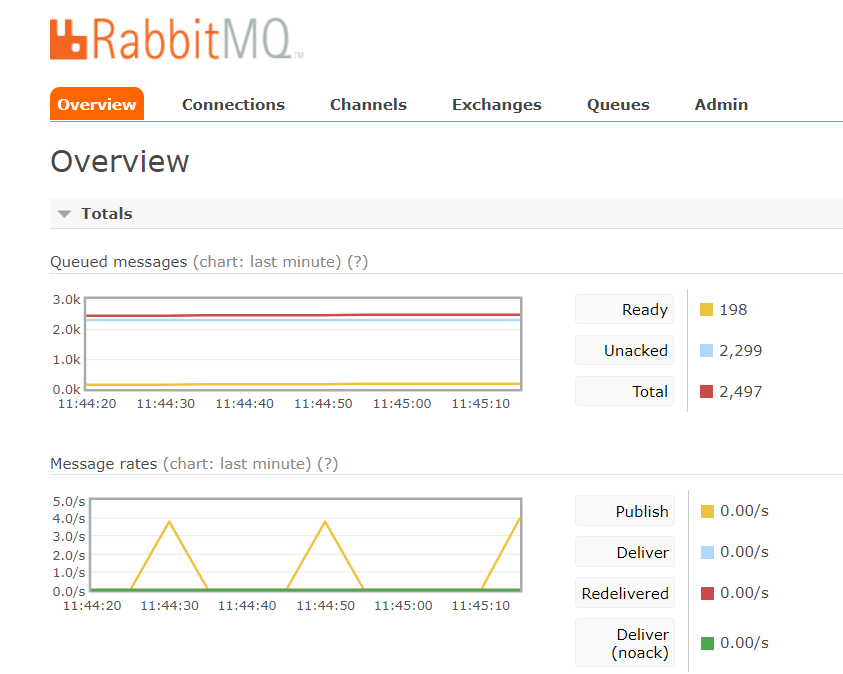Change Message rates chart range (last minute)
Image resolution: width=843 pixels, height=674 pixels.
(x=237, y=464)
